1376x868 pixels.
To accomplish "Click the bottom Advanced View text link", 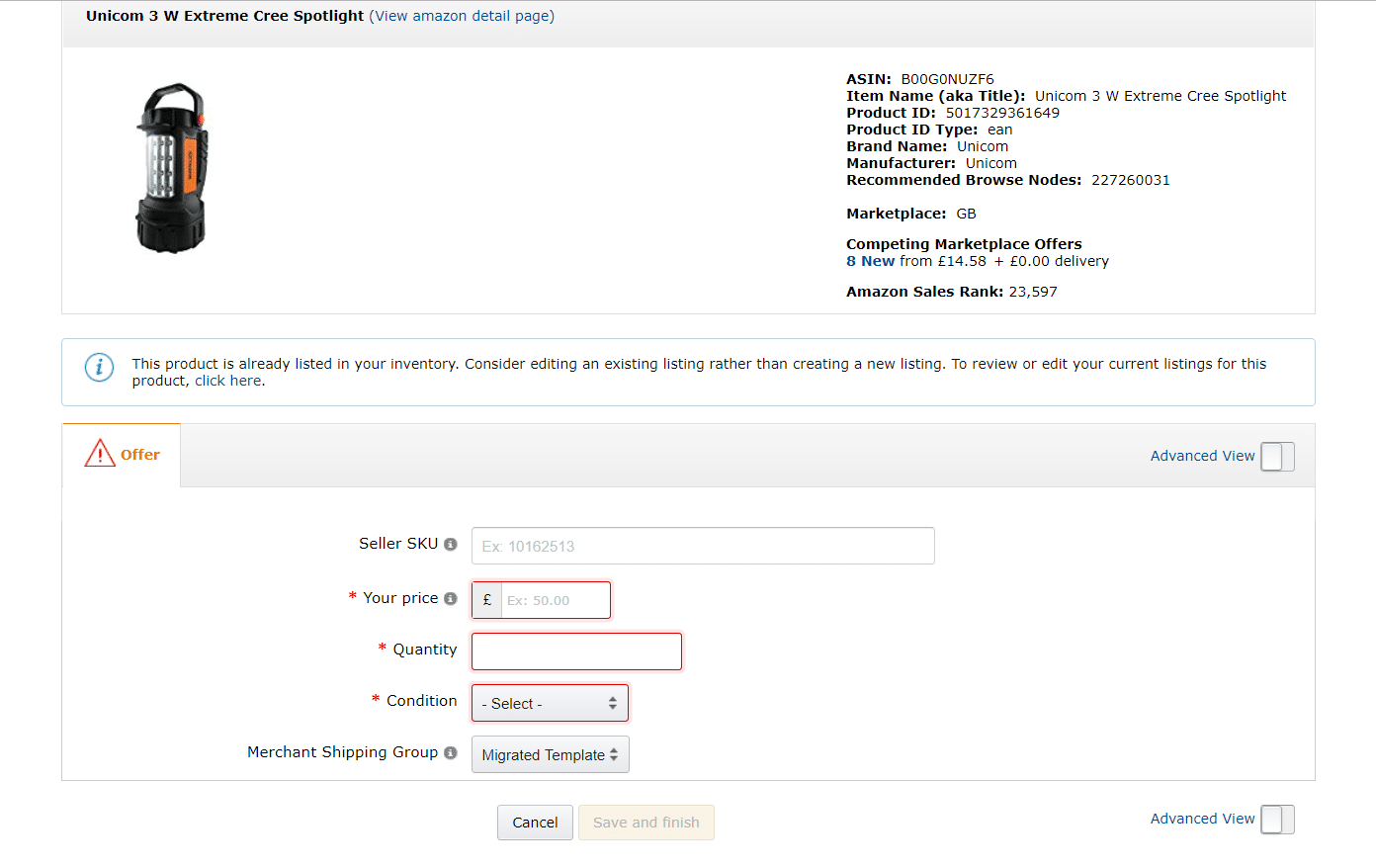I will (1202, 819).
